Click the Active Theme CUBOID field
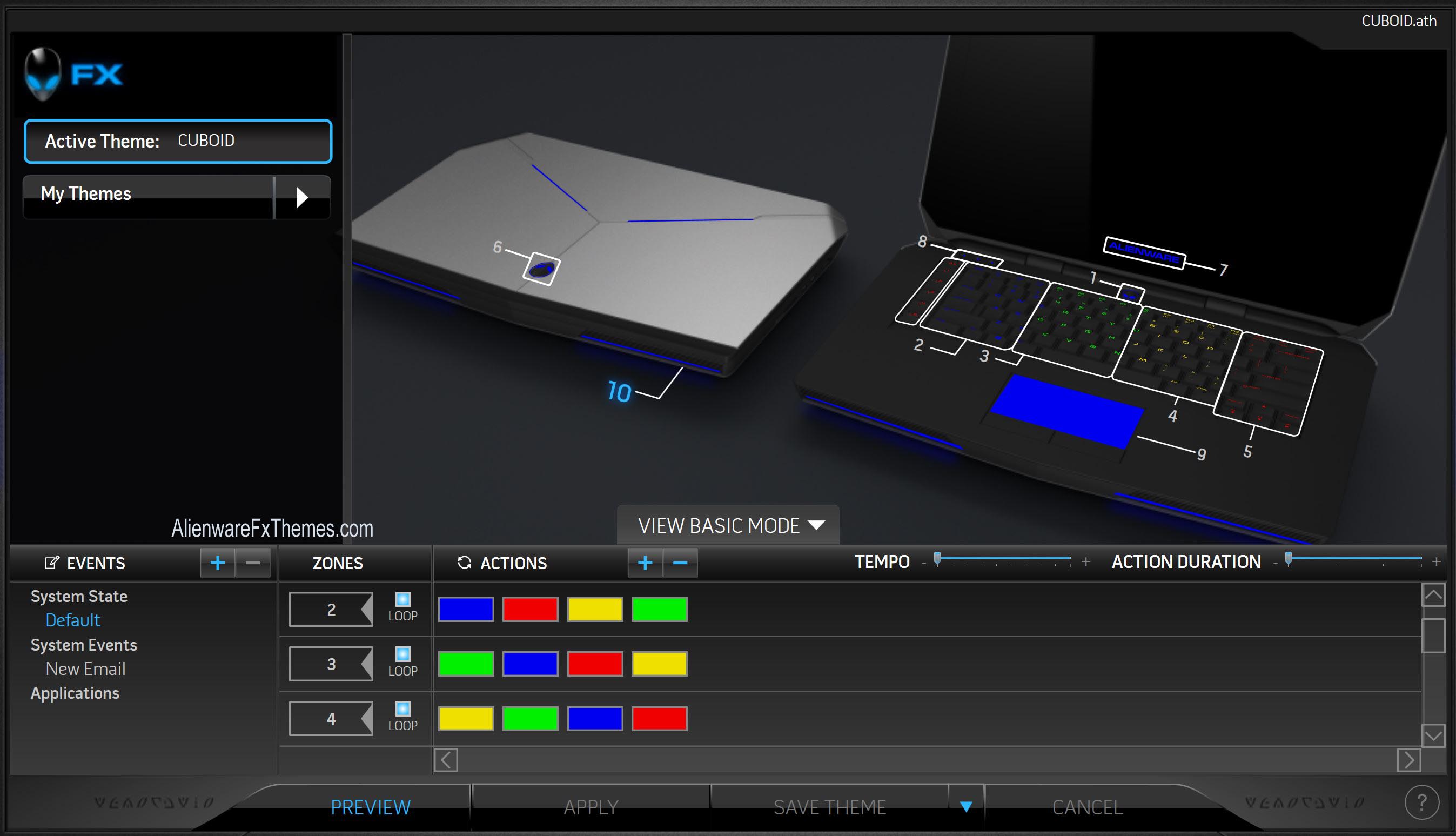1456x836 pixels. [x=178, y=141]
